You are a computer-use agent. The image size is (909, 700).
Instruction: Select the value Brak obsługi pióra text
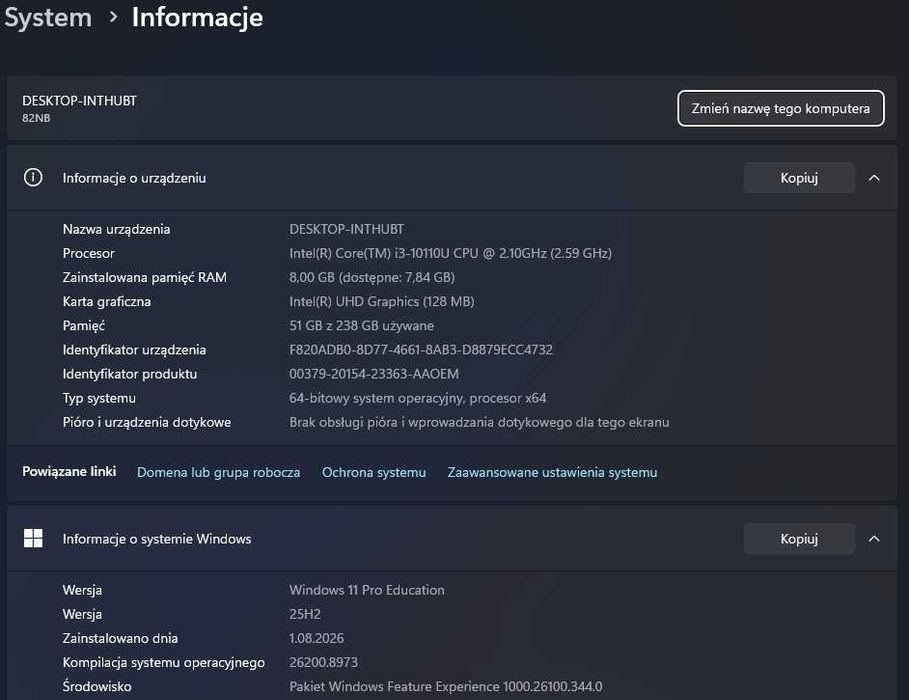click(x=479, y=422)
